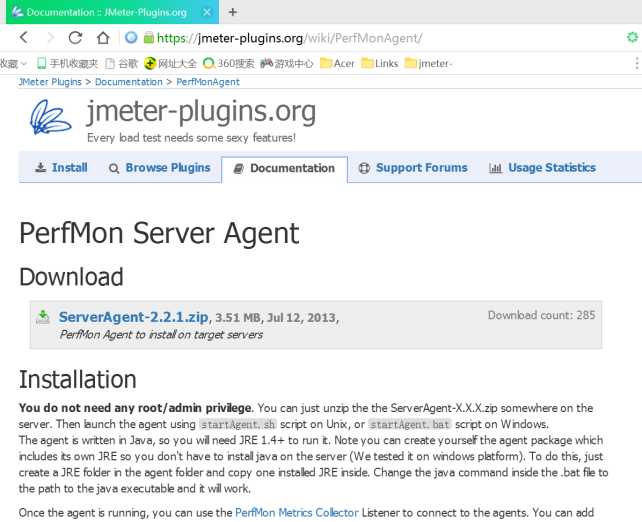Click the 'PerfMon Agent to install on target servers' description
The height and width of the screenshot is (522, 642).
161,335
